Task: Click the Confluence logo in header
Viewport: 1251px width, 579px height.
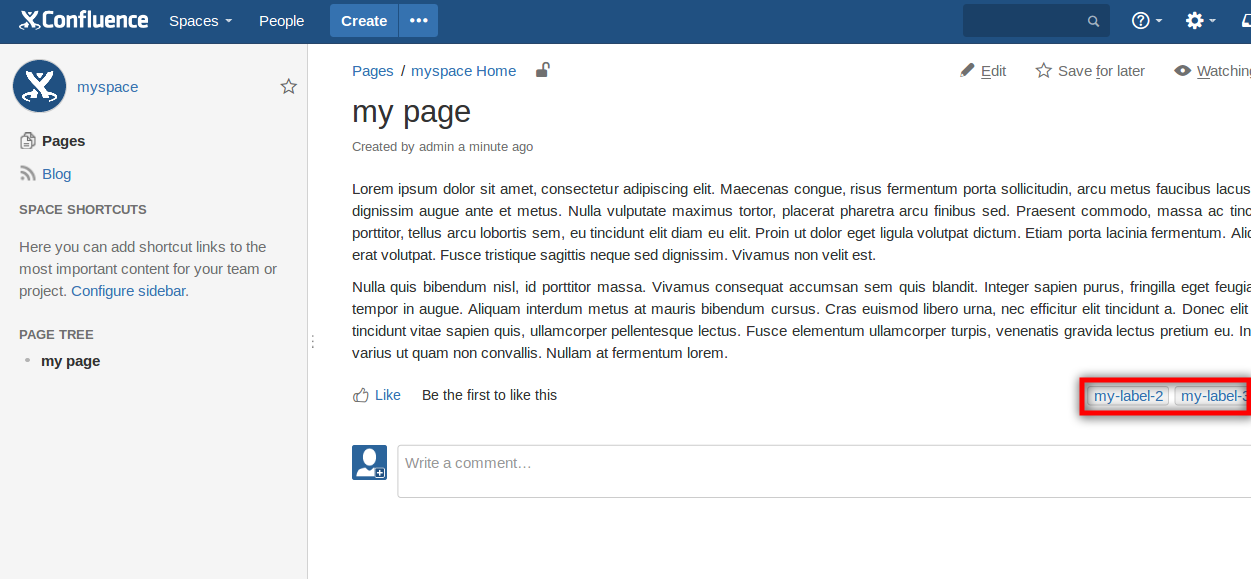Action: [x=84, y=20]
